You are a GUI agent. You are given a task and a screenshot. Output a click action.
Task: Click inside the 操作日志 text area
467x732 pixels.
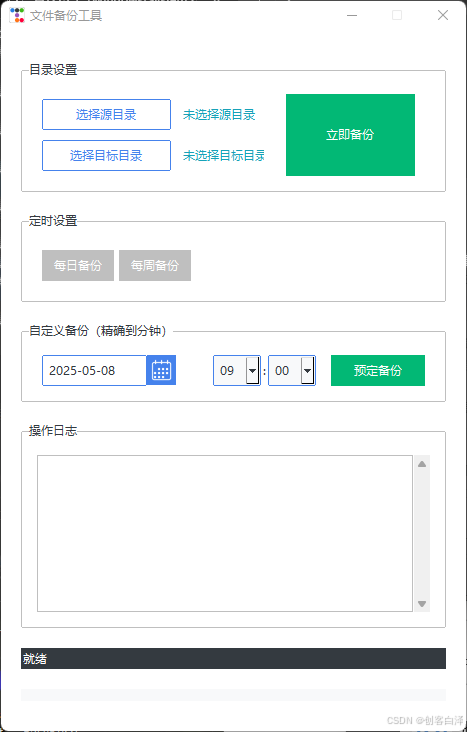(225, 533)
